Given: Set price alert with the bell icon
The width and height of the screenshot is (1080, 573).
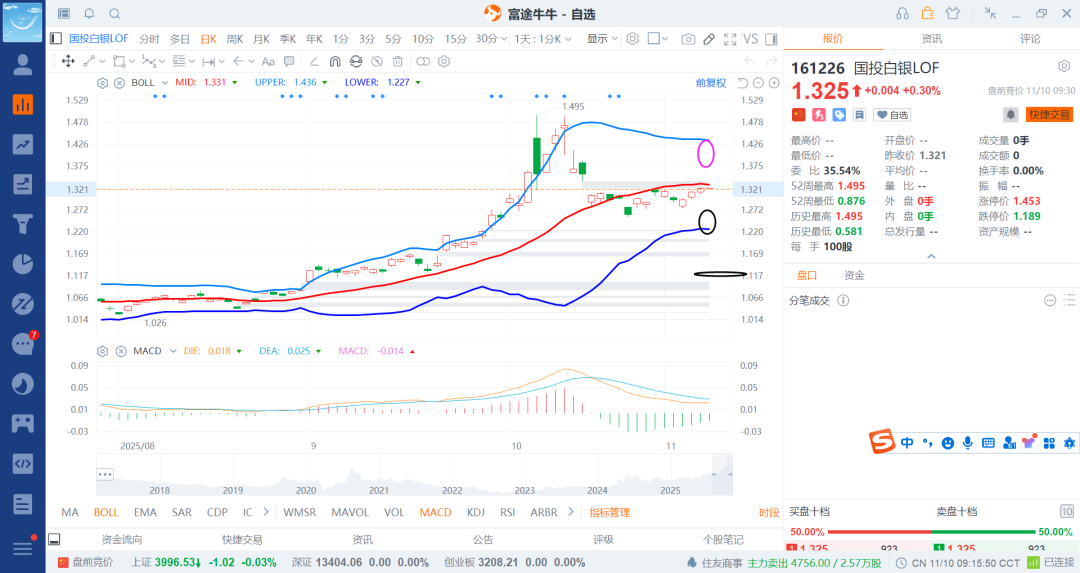Looking at the screenshot, I should coord(1010,114).
